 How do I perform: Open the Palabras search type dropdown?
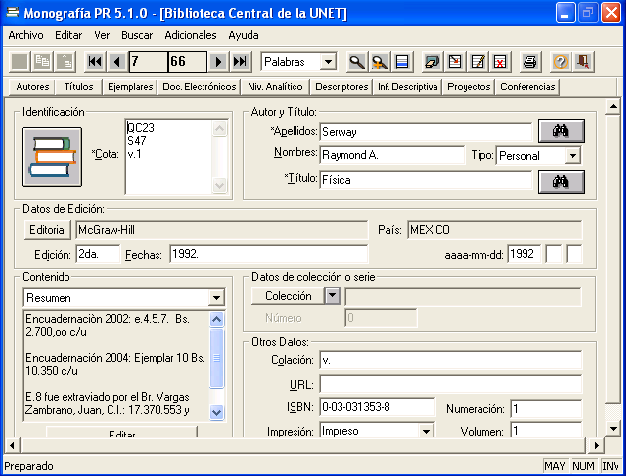329,62
